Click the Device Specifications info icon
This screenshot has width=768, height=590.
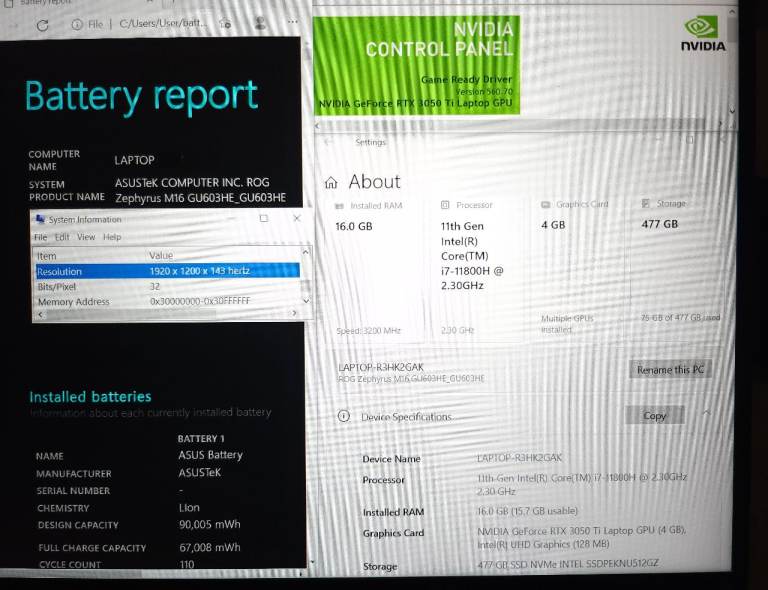click(x=344, y=416)
